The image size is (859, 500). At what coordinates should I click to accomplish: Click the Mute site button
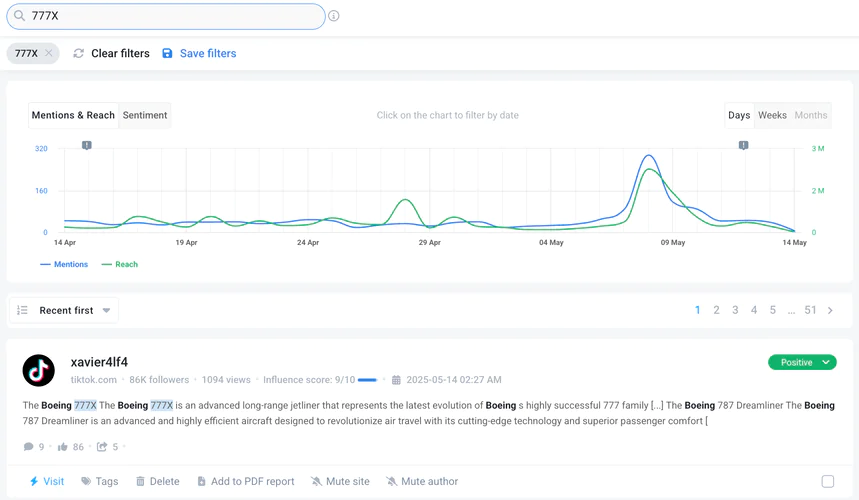(x=340, y=481)
